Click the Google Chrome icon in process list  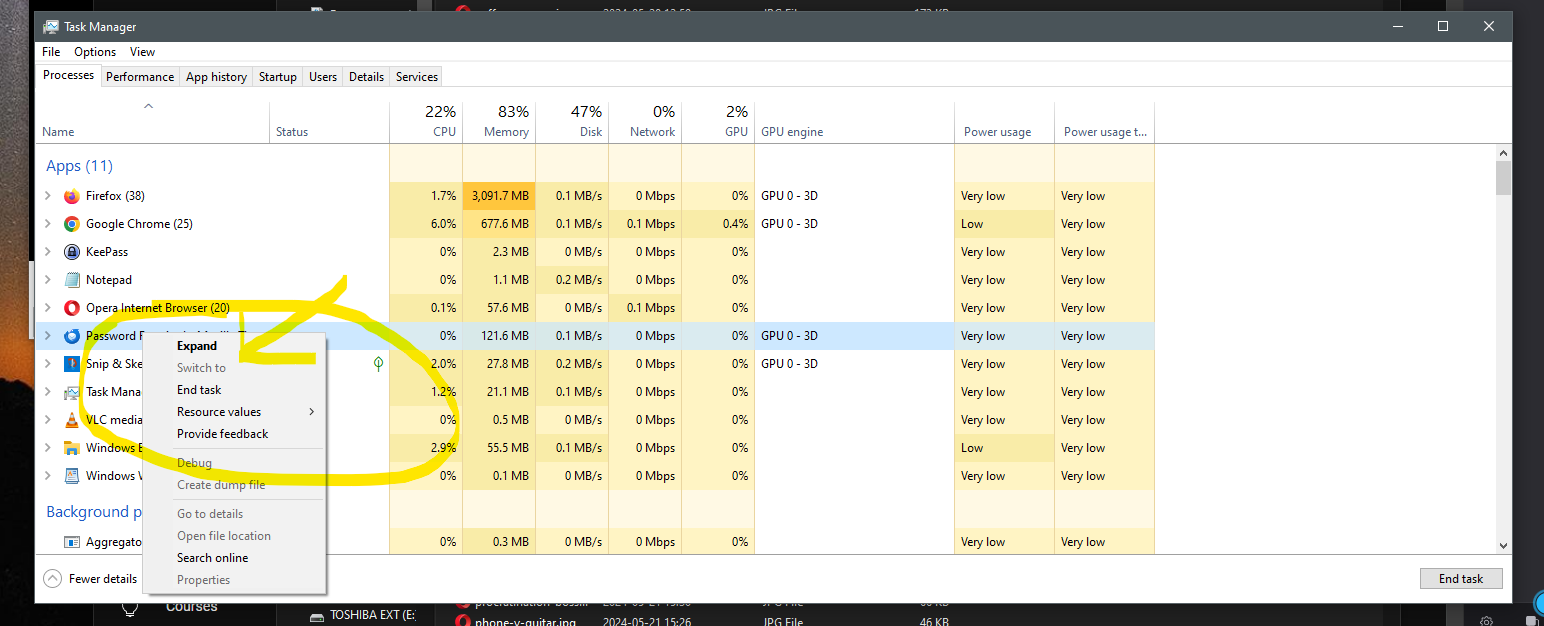click(71, 224)
